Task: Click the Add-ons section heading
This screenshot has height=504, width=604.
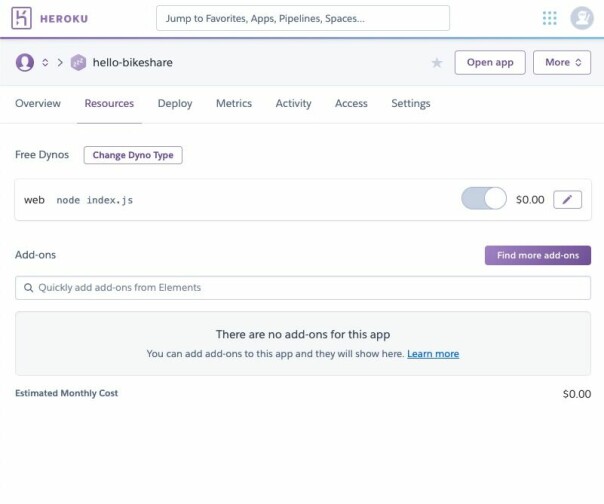Action: (35, 255)
